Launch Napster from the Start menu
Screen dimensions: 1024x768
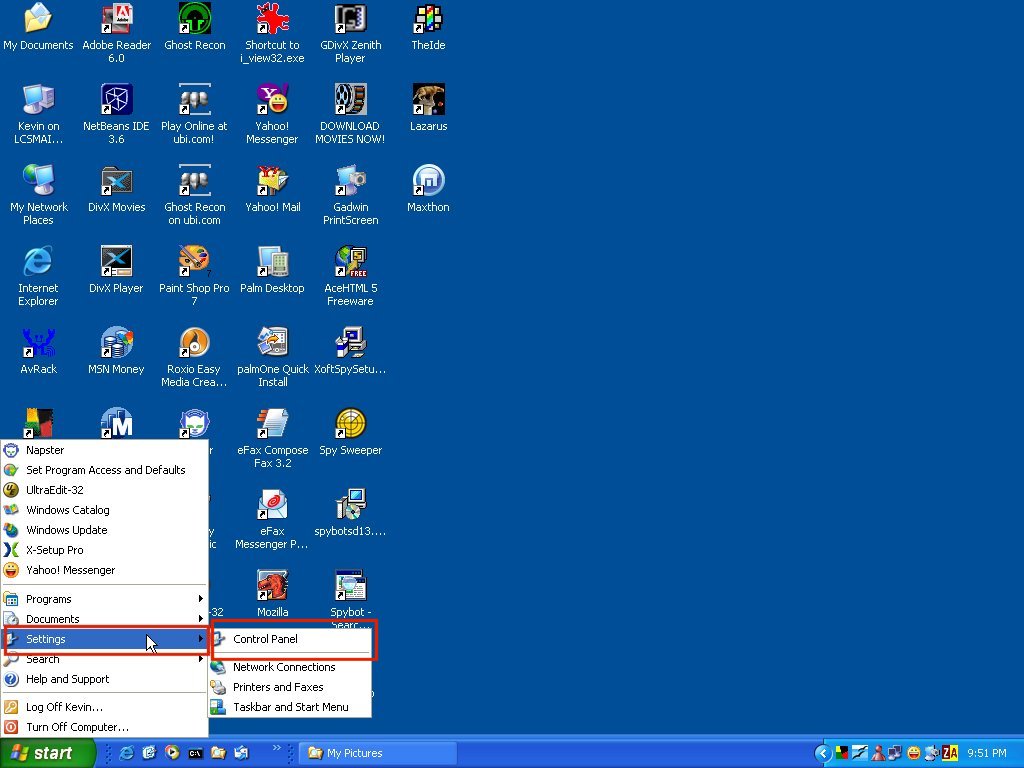104,450
